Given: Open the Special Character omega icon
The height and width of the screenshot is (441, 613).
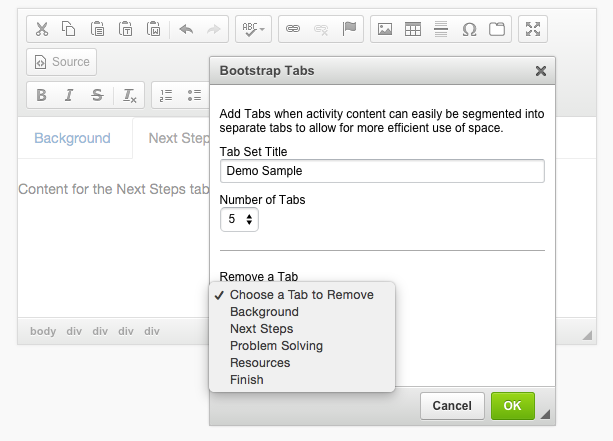Looking at the screenshot, I should point(469,29).
